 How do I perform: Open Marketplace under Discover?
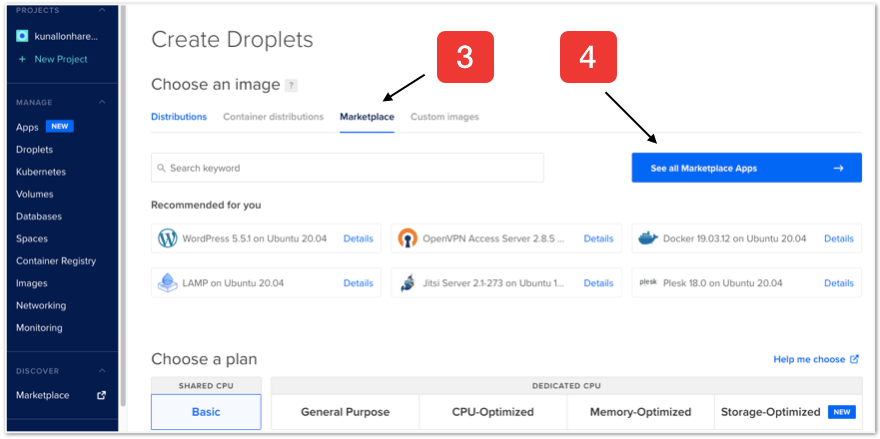pos(42,395)
